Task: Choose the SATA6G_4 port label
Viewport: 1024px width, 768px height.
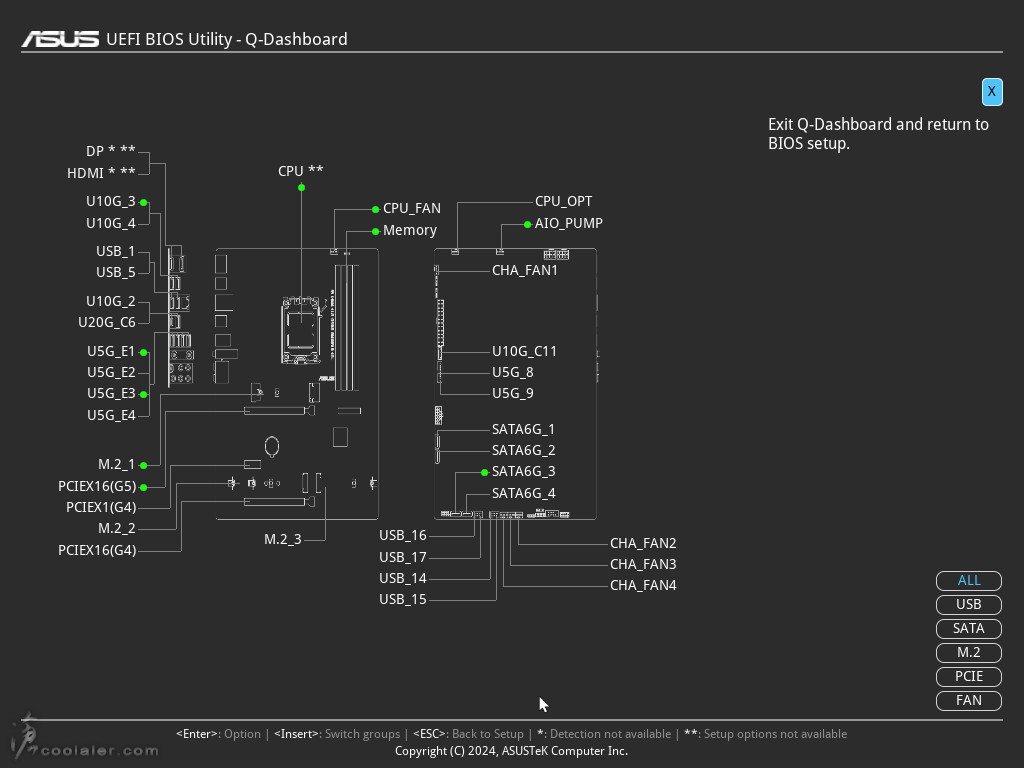Action: pos(523,494)
